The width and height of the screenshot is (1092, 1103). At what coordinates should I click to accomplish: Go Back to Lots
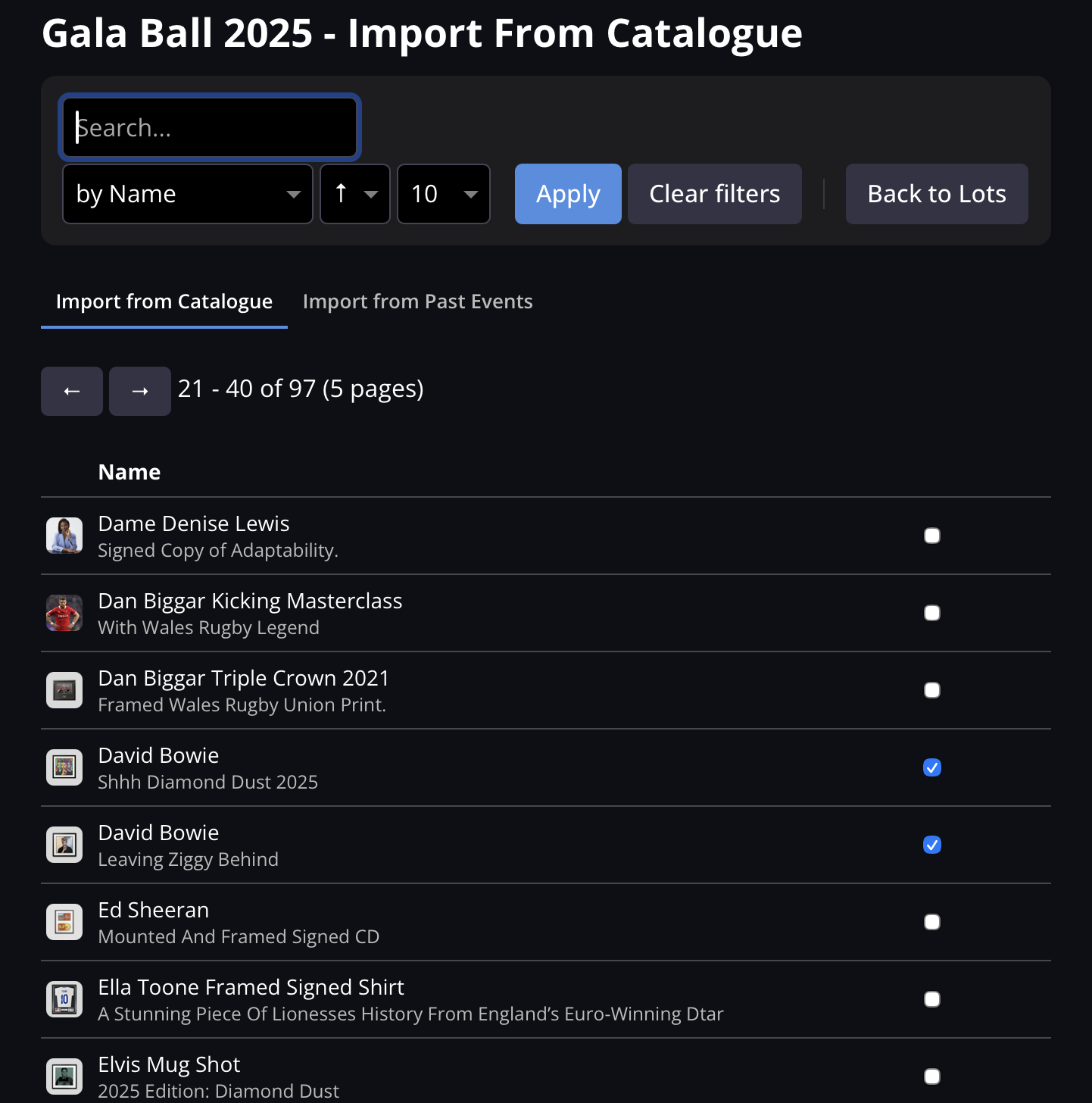pyautogui.click(x=937, y=194)
